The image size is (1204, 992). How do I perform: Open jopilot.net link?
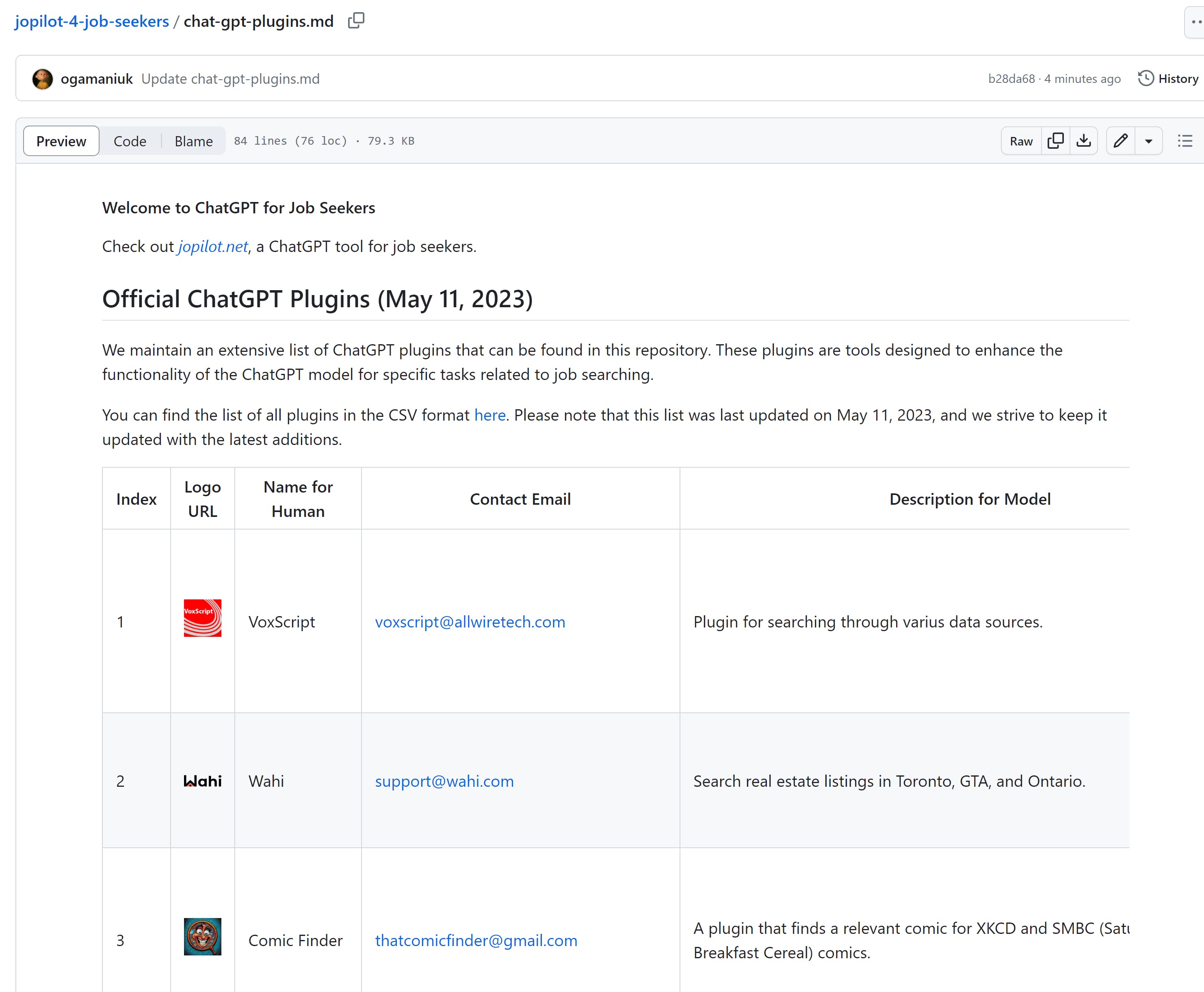(x=213, y=245)
